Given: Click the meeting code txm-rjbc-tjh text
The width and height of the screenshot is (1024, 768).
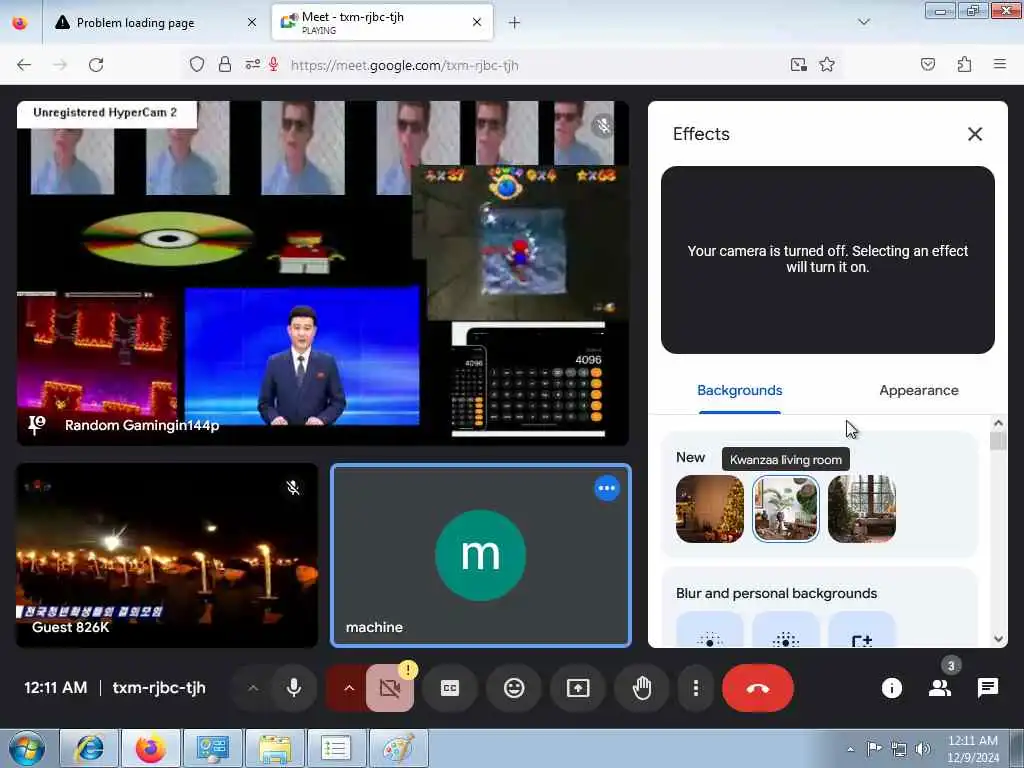Looking at the screenshot, I should (159, 688).
